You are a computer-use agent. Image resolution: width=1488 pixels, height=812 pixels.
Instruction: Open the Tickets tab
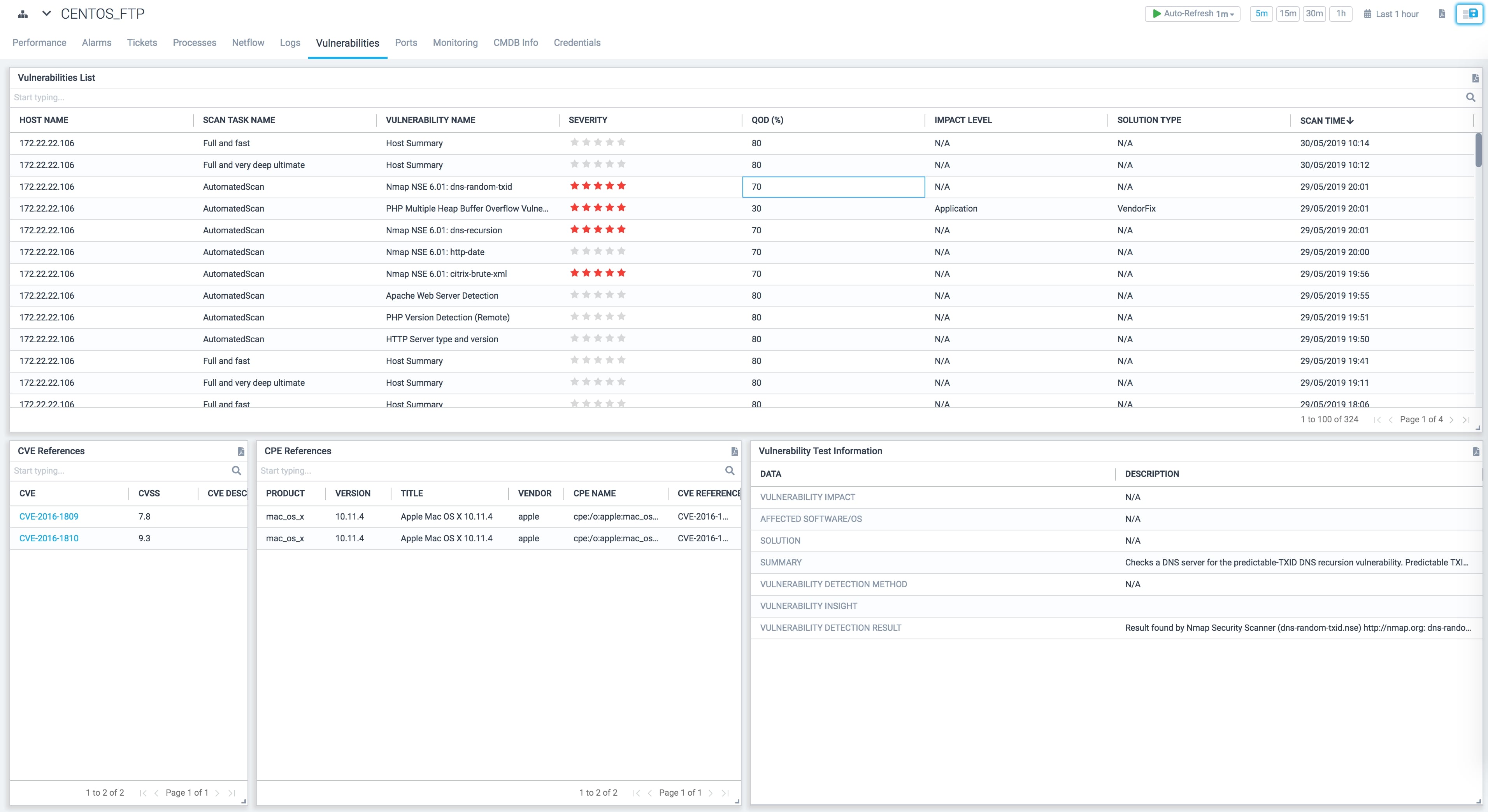(x=142, y=43)
